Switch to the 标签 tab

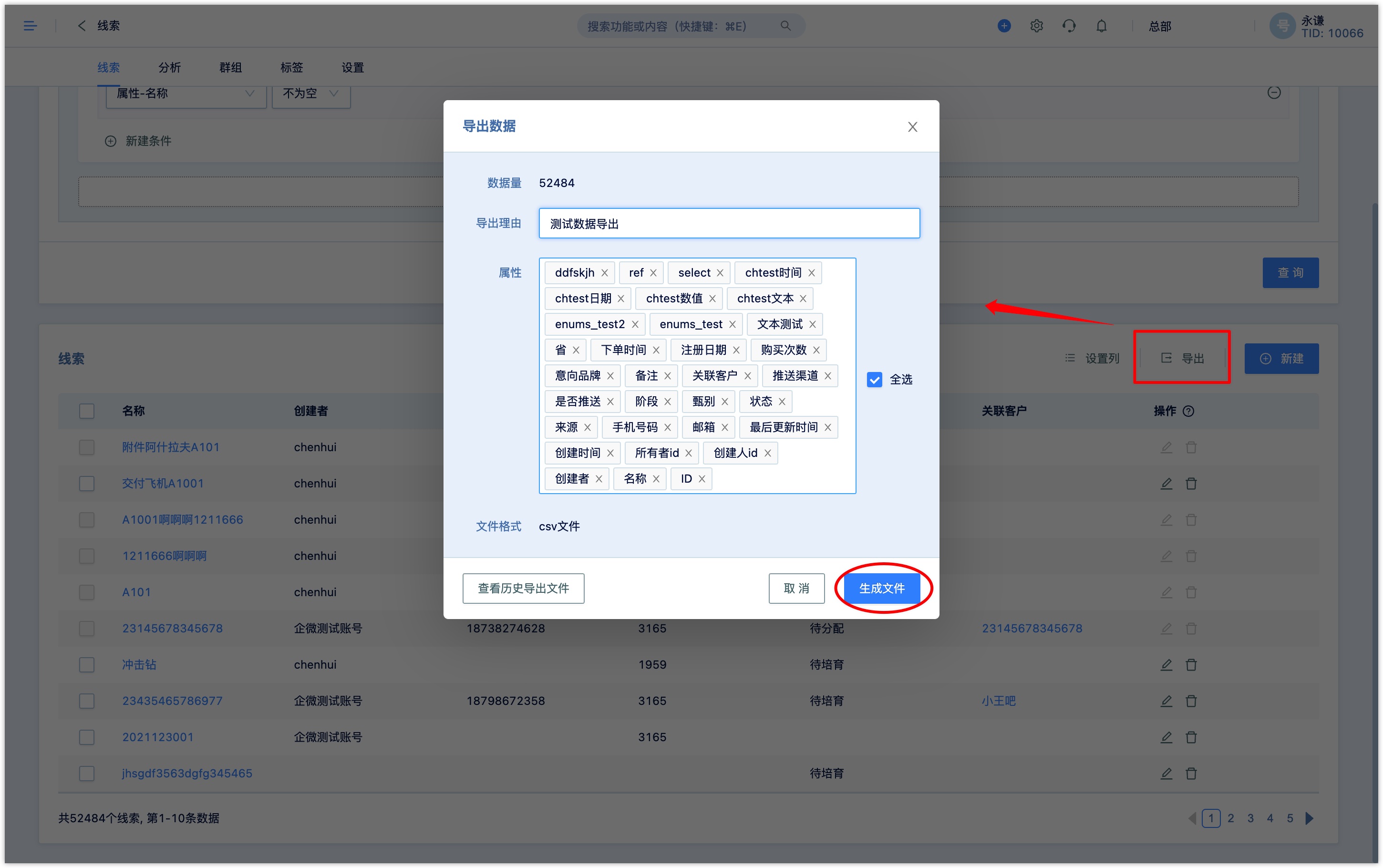pos(291,68)
